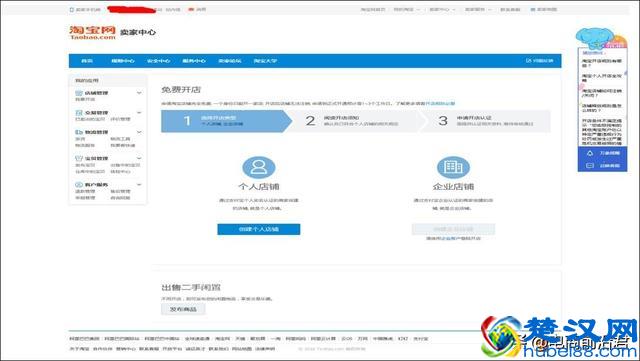
Task: Click the 出售二手闲置 heading
Action: point(191,287)
